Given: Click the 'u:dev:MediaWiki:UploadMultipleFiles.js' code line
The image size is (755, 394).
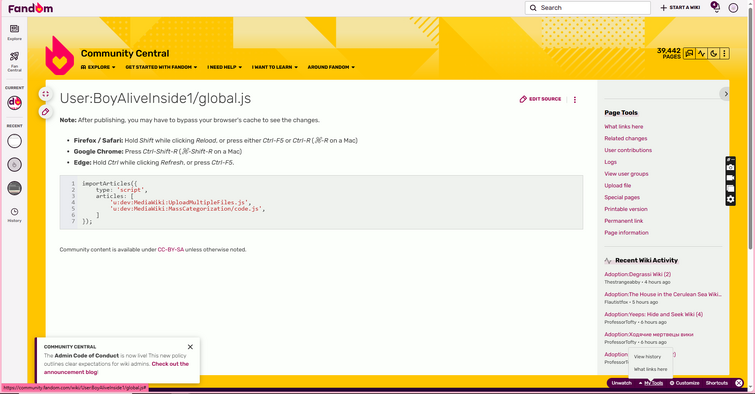Looking at the screenshot, I should [180, 203].
